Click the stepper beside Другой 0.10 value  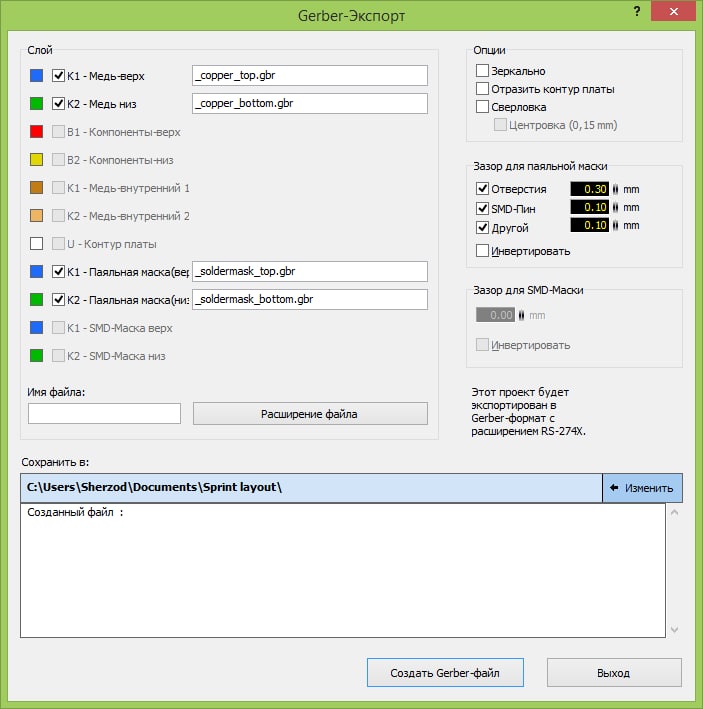pos(615,225)
